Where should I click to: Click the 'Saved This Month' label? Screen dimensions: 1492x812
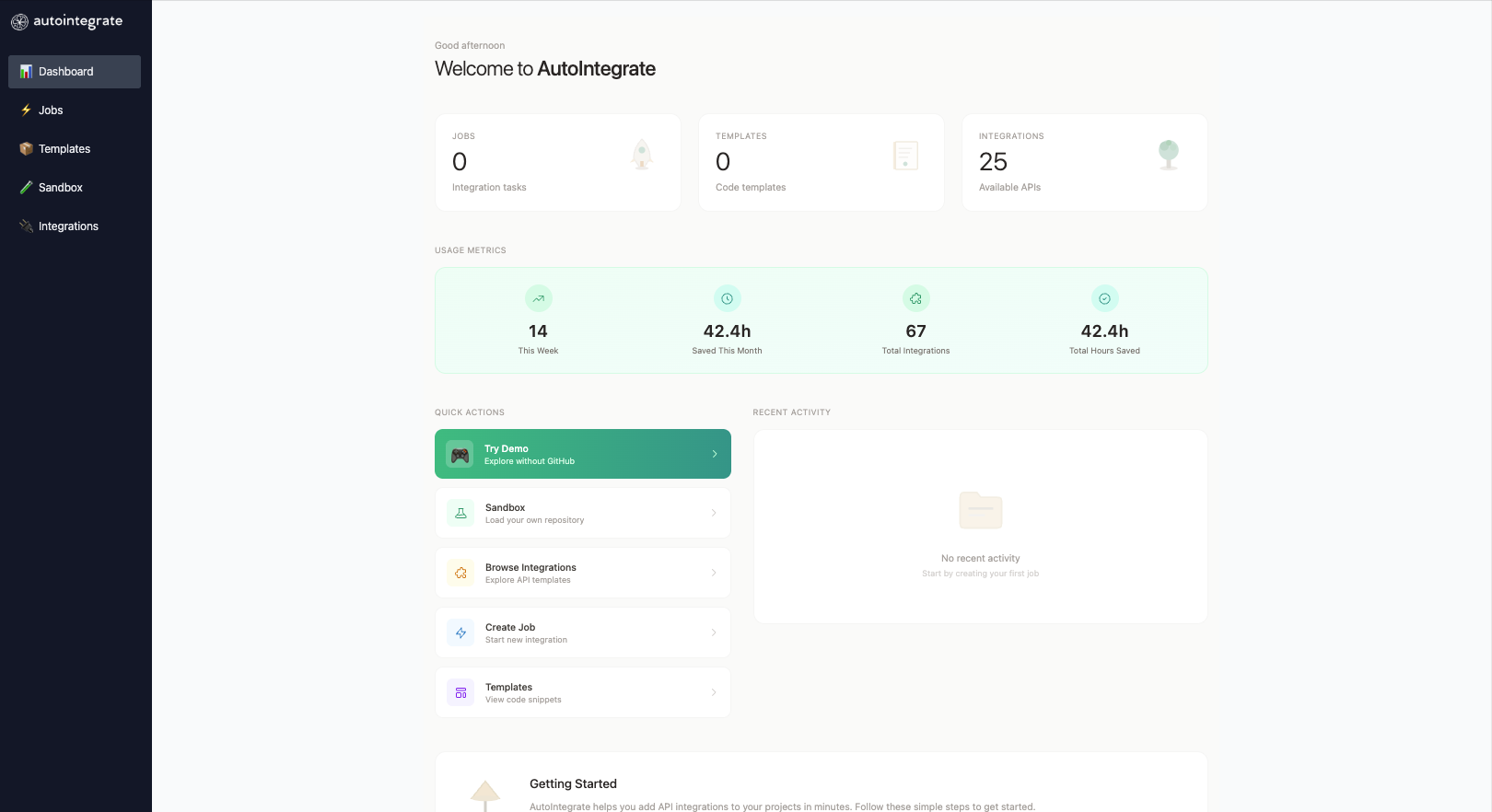(x=727, y=351)
